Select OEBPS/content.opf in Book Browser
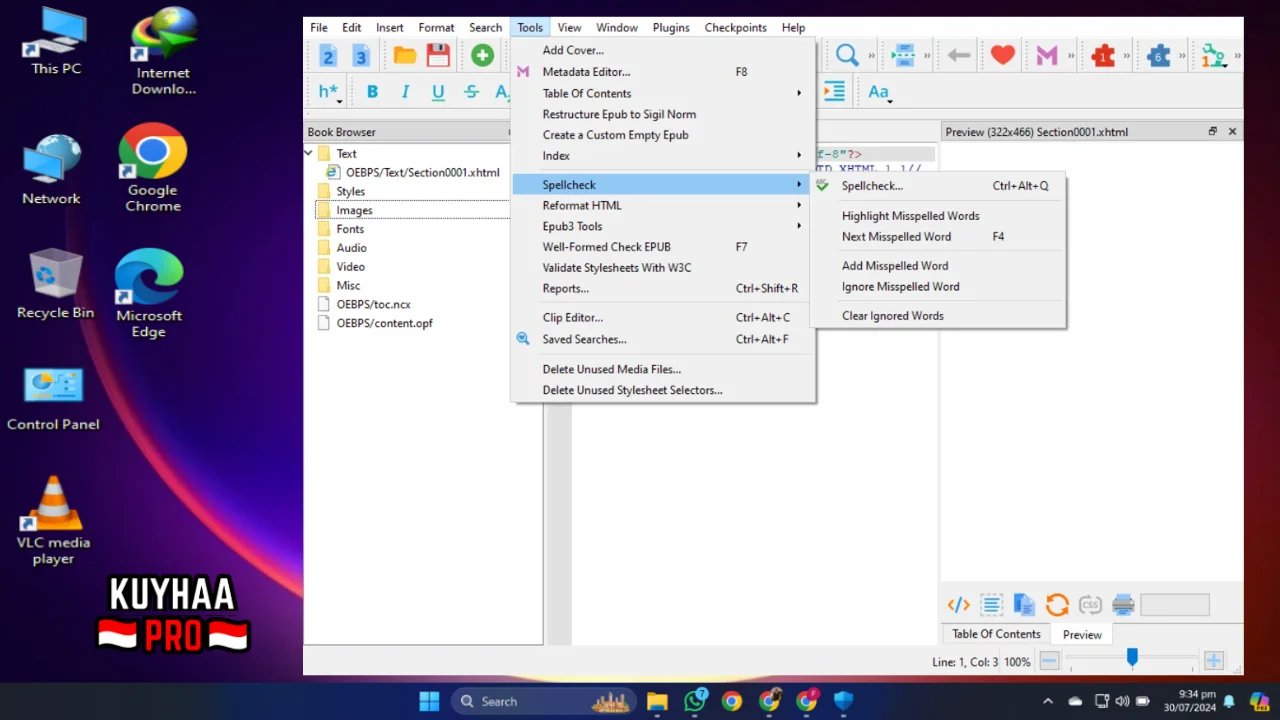 (384, 323)
